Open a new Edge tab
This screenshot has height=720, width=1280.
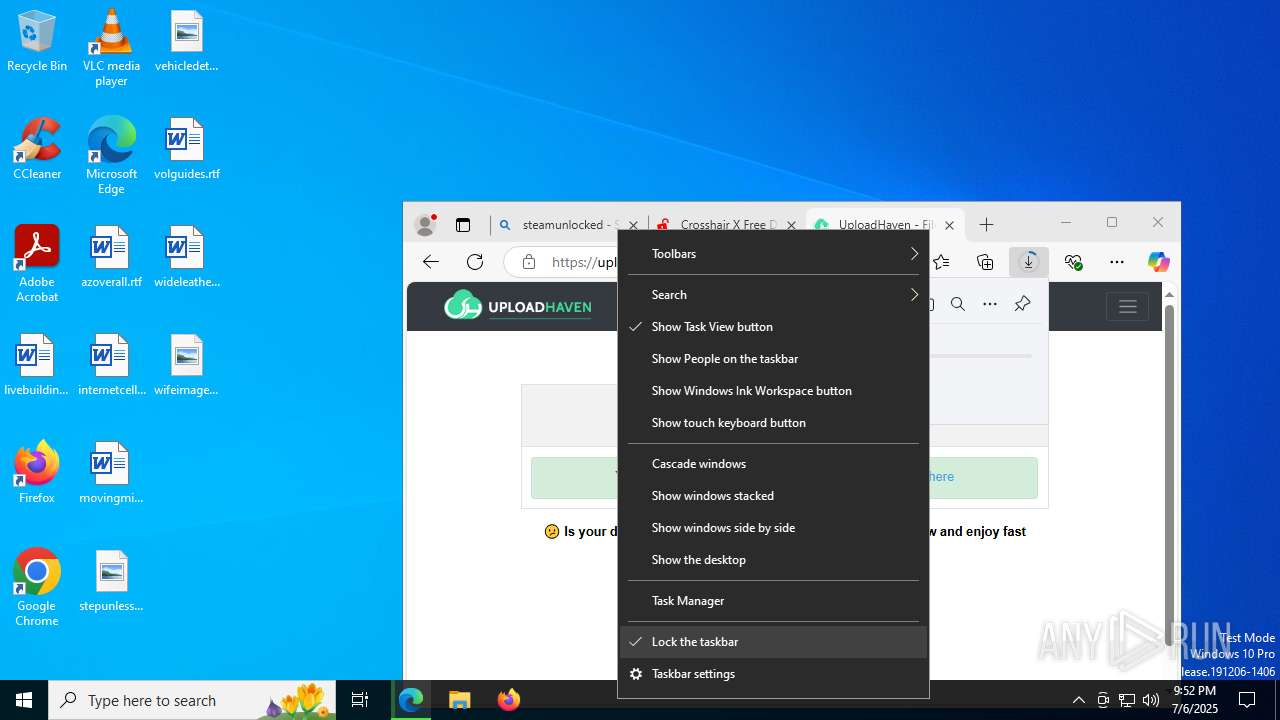click(987, 225)
